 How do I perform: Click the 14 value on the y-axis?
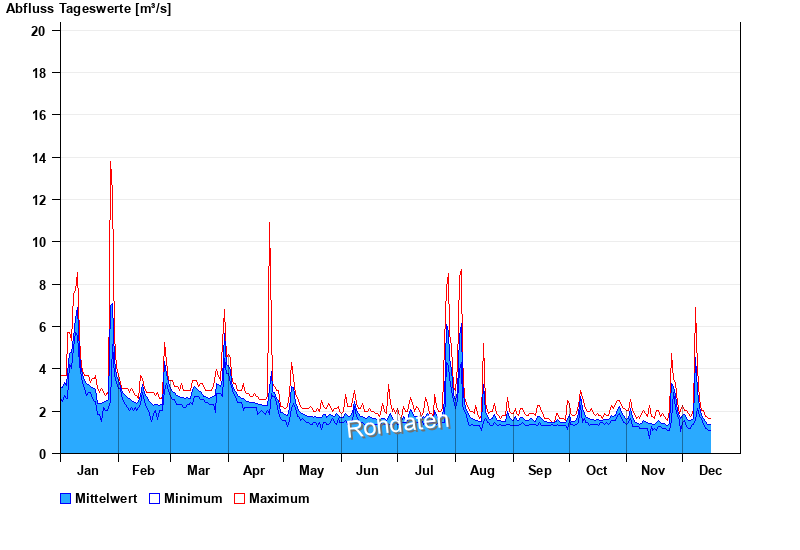(39, 158)
